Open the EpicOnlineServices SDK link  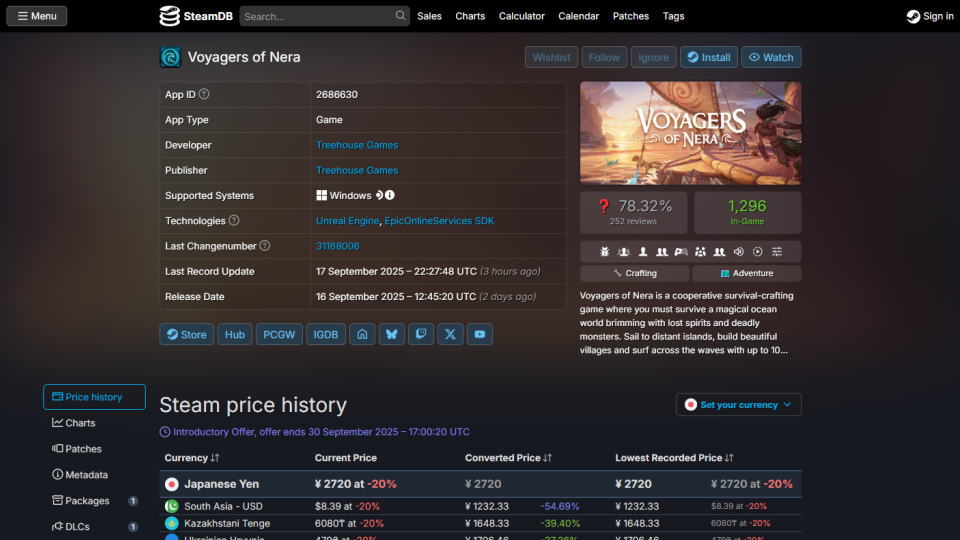pos(439,220)
